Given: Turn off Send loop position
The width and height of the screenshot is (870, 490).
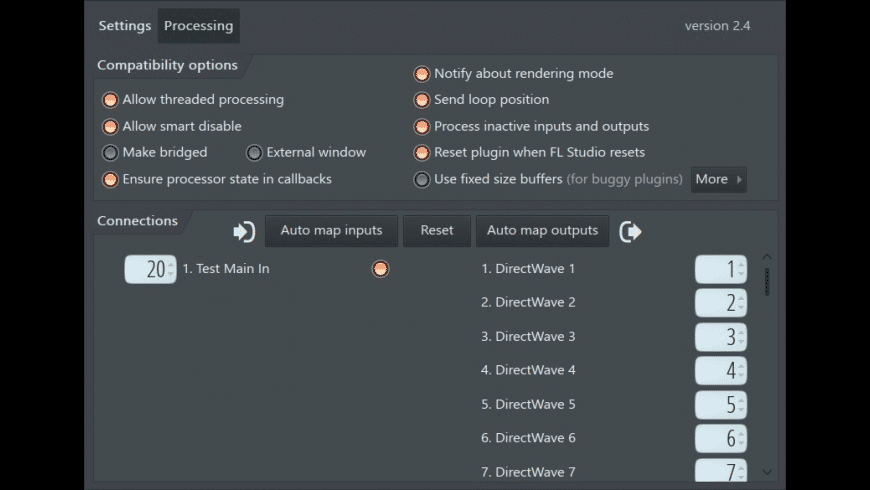Looking at the screenshot, I should (422, 100).
